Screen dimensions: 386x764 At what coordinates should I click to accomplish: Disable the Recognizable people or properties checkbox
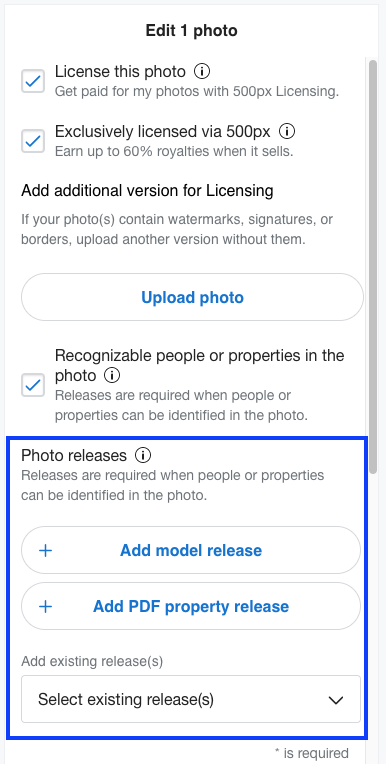pos(33,385)
